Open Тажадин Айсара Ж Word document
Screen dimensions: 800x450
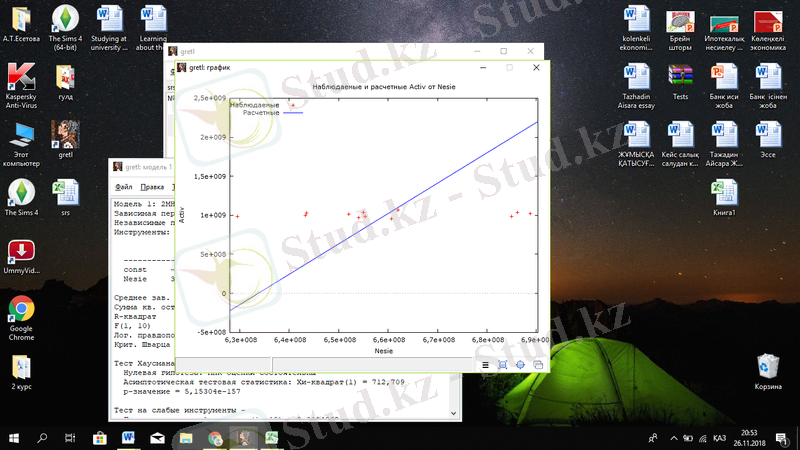[724, 144]
